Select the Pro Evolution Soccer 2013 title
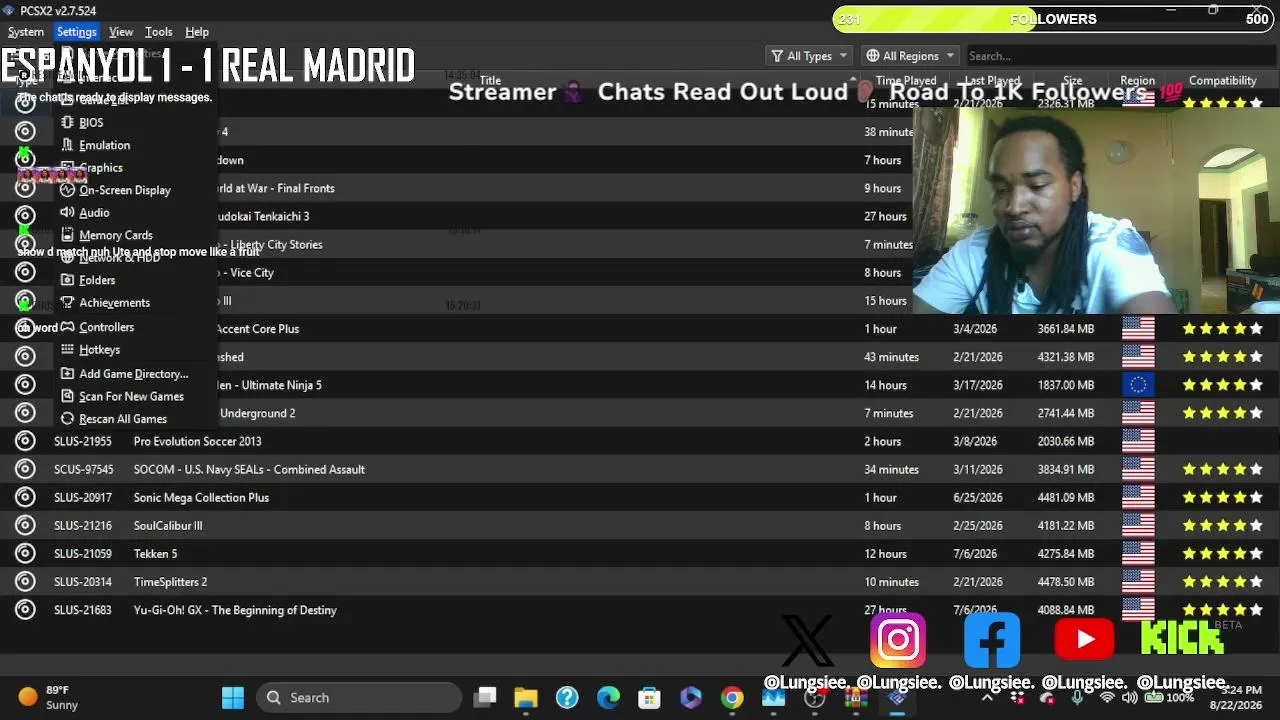The height and width of the screenshot is (720, 1280). [x=198, y=441]
